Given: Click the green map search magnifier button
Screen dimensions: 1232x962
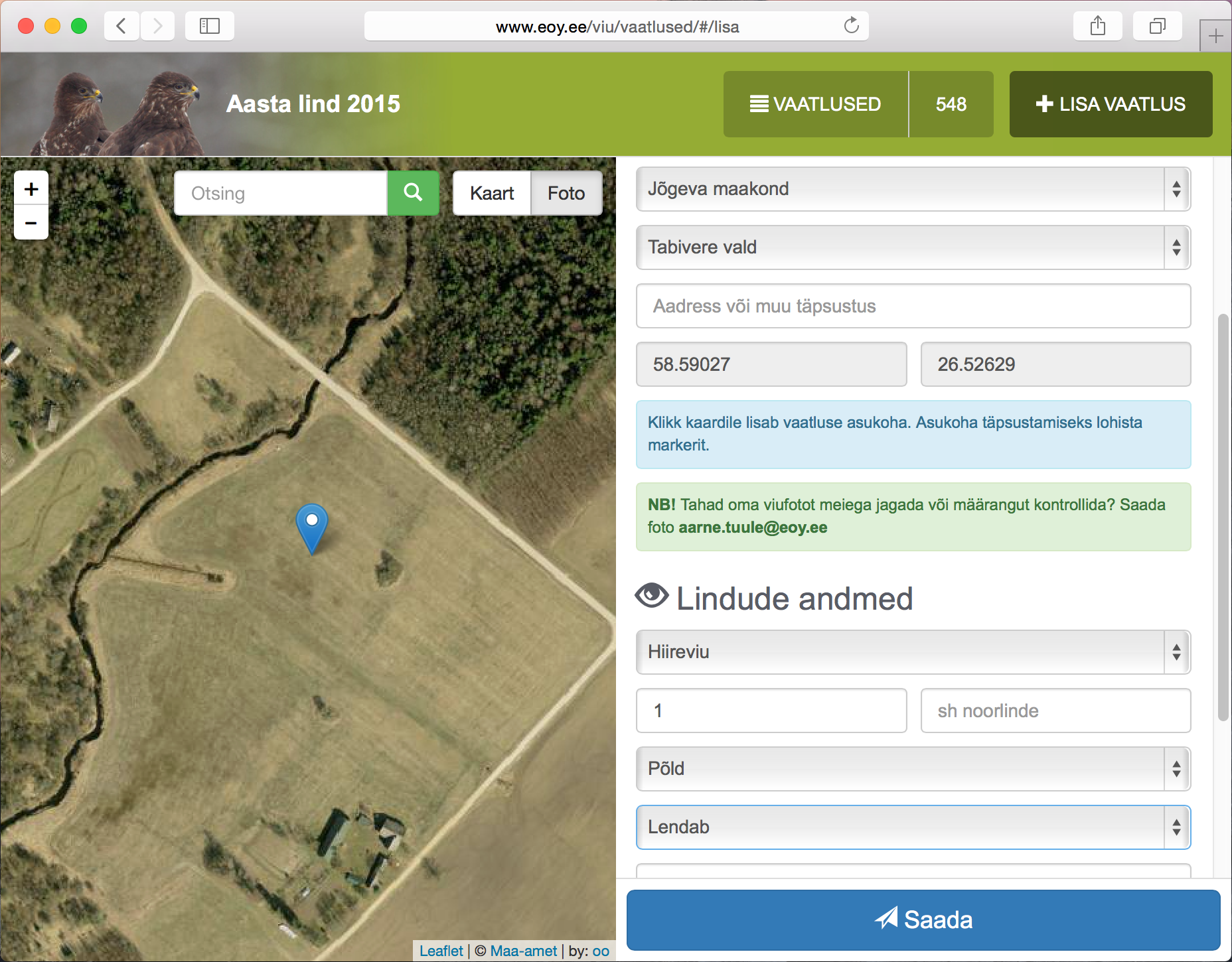Looking at the screenshot, I should [413, 193].
